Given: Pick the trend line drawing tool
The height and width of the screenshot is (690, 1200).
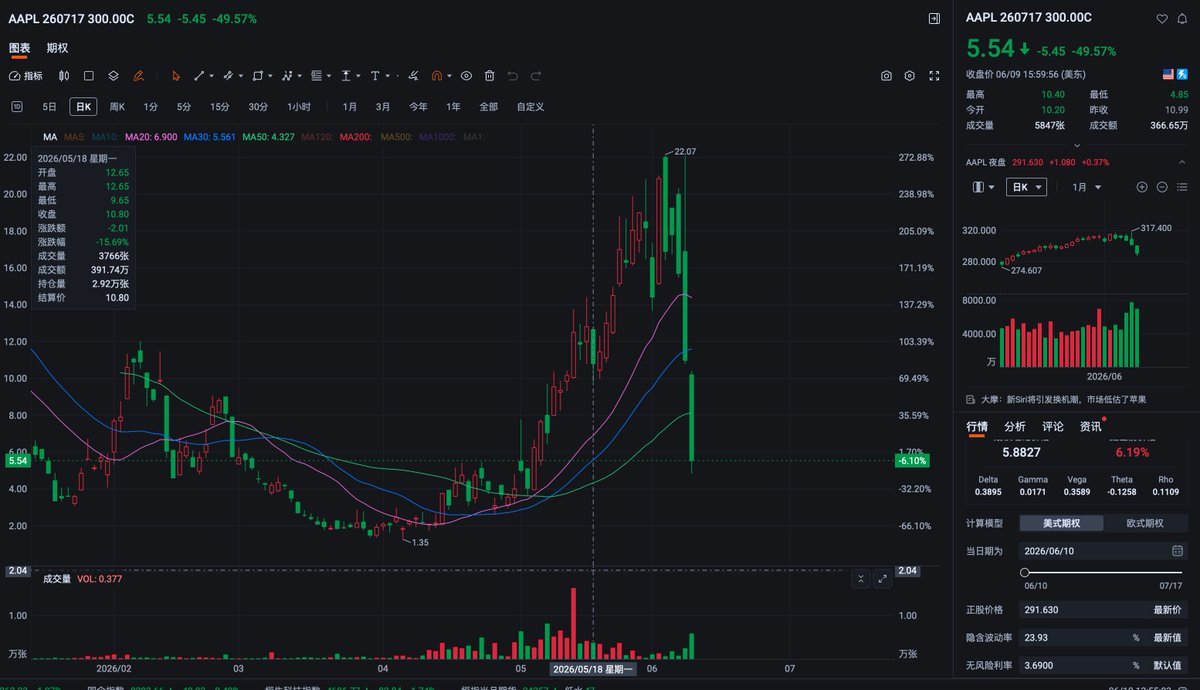Looking at the screenshot, I should (199, 76).
